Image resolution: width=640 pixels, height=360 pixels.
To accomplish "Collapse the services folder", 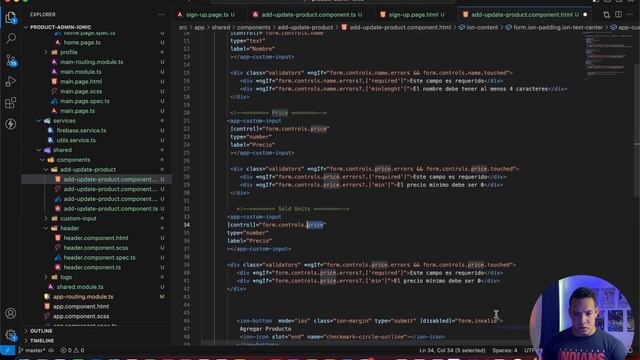I will click(x=39, y=121).
